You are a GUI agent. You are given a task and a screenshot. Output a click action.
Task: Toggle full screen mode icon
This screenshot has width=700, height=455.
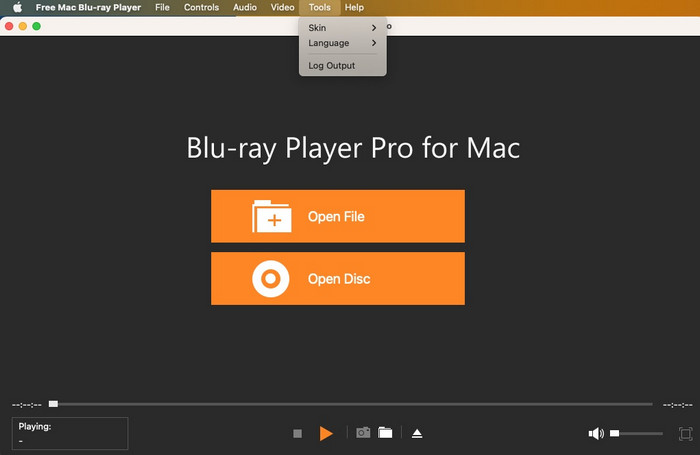pos(685,433)
